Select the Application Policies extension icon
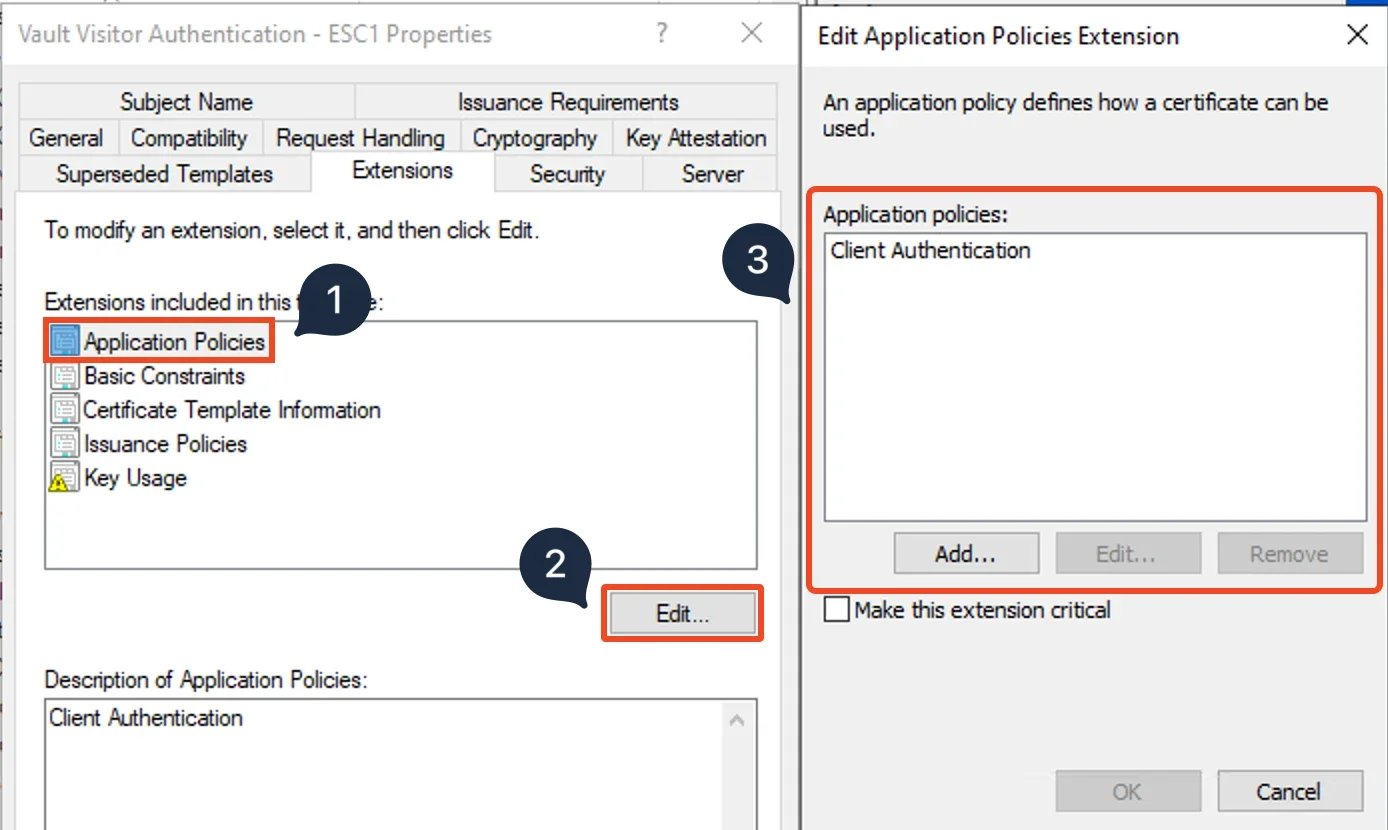 65,341
